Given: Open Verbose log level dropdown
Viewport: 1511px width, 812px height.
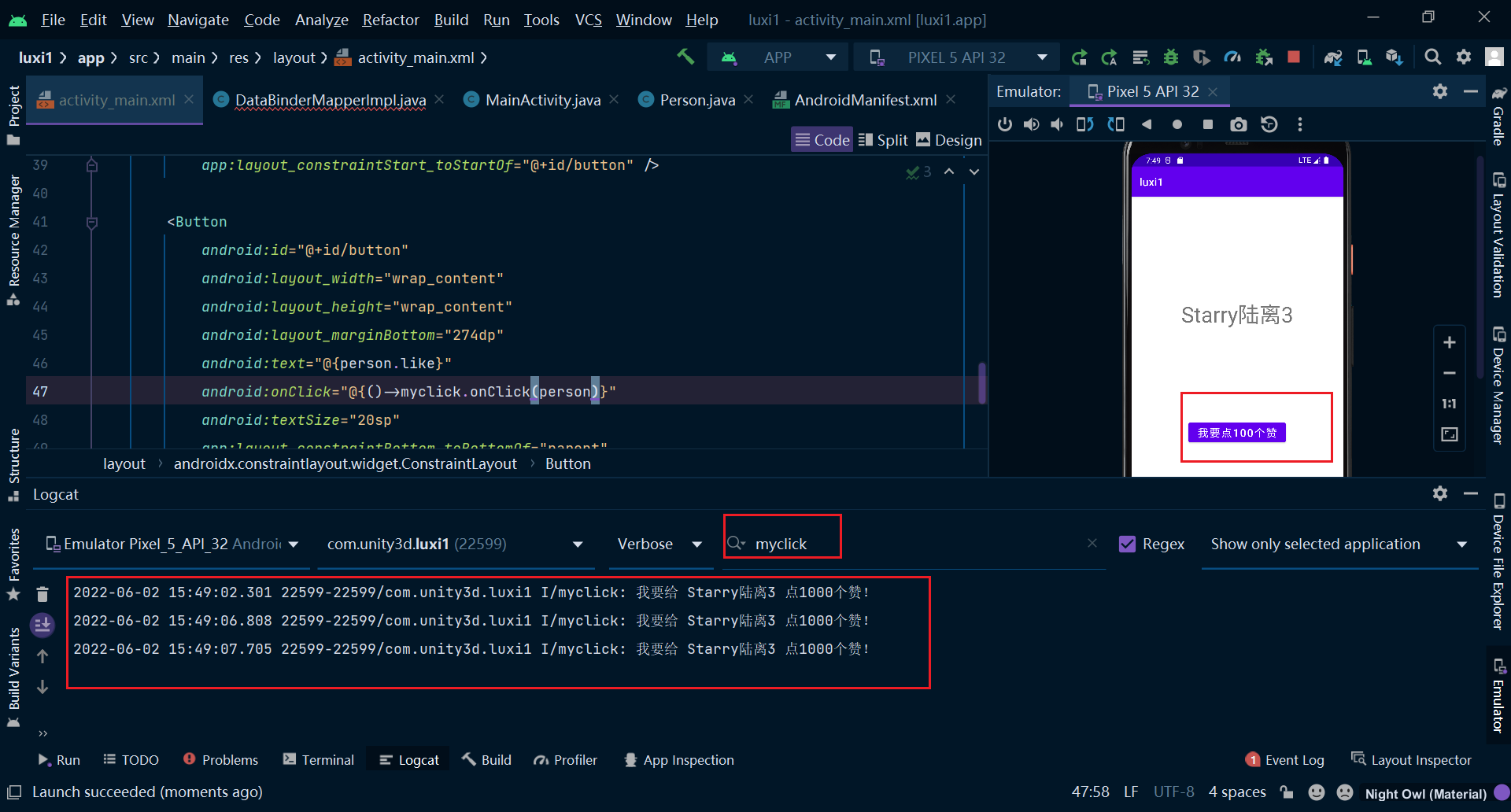Looking at the screenshot, I should (659, 544).
